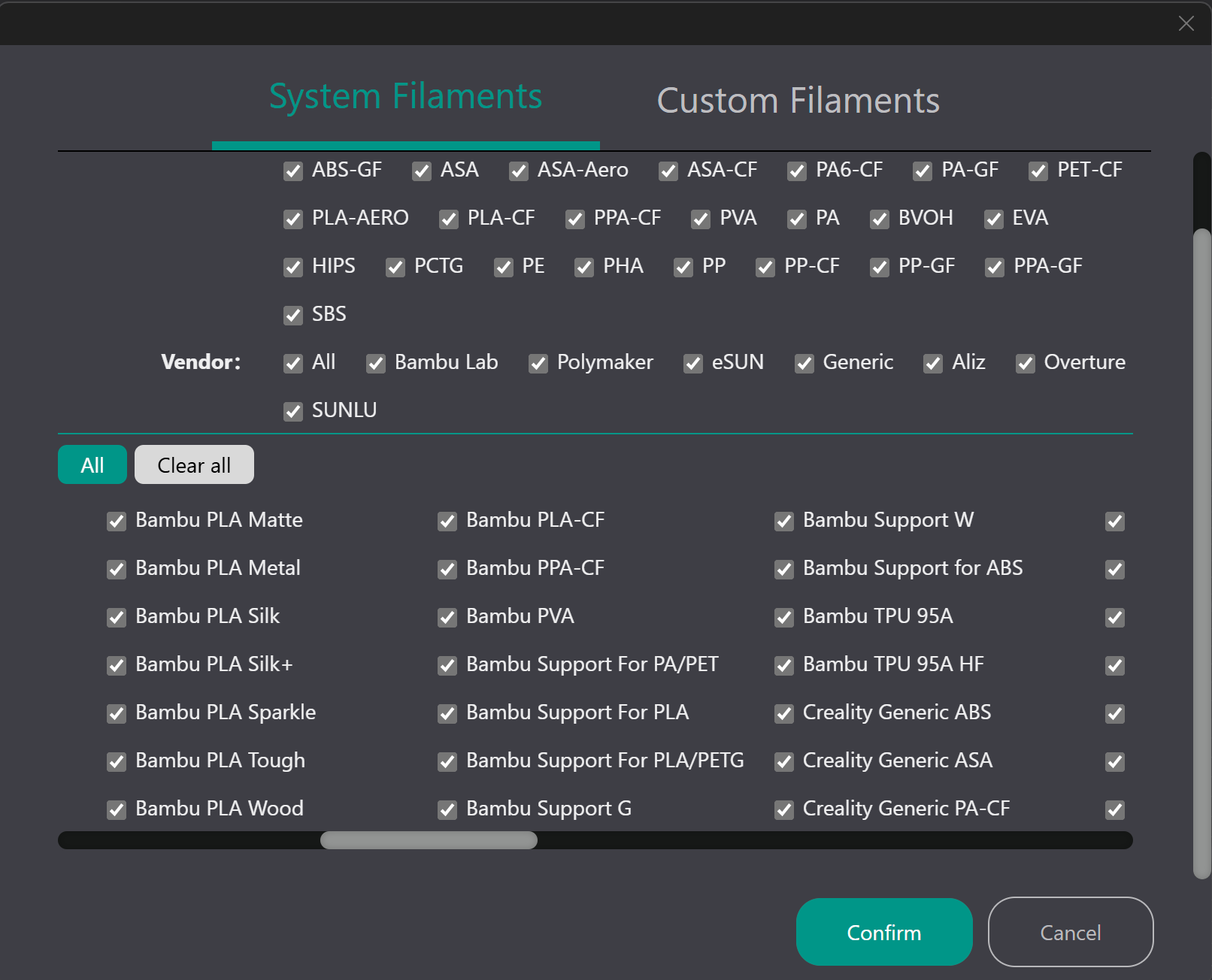Image resolution: width=1212 pixels, height=980 pixels.
Task: Toggle the PVA type checkbox
Action: click(701, 219)
